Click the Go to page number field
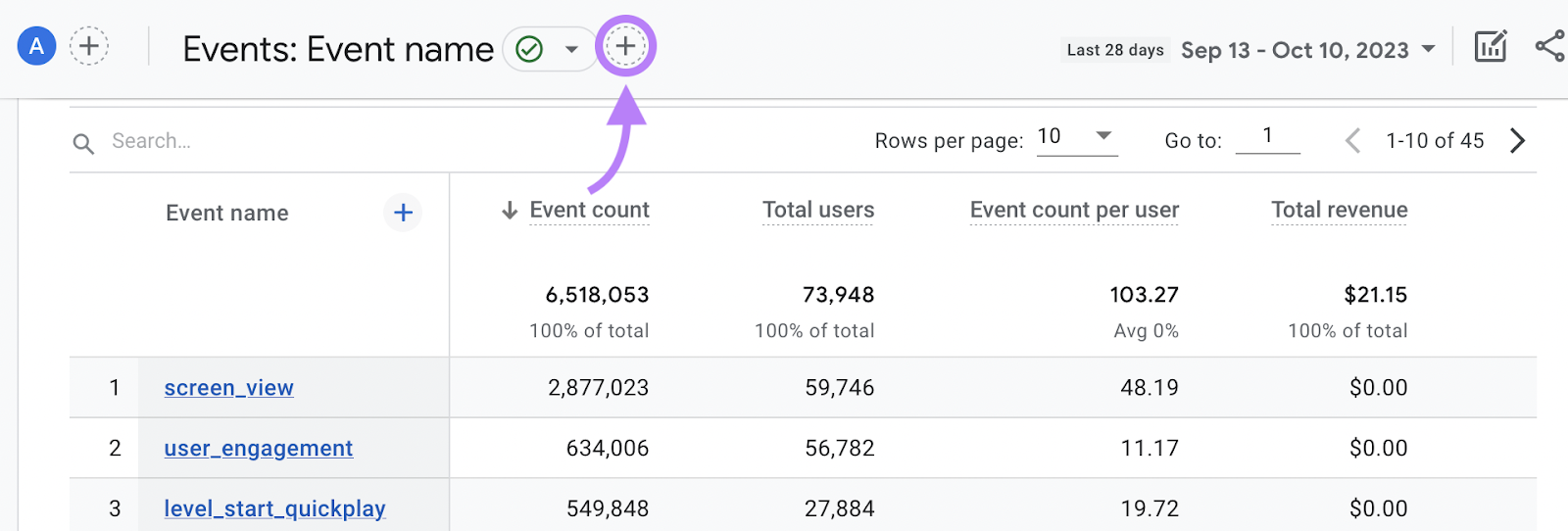 click(1267, 137)
